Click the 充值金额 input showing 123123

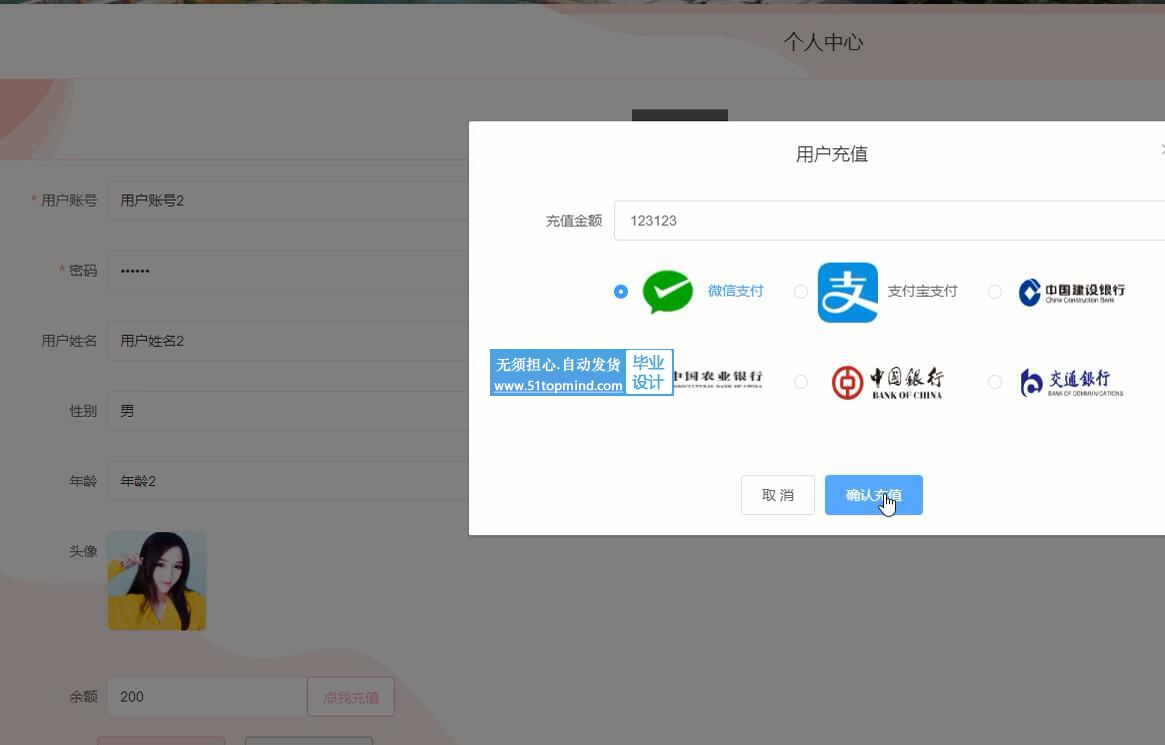point(889,221)
